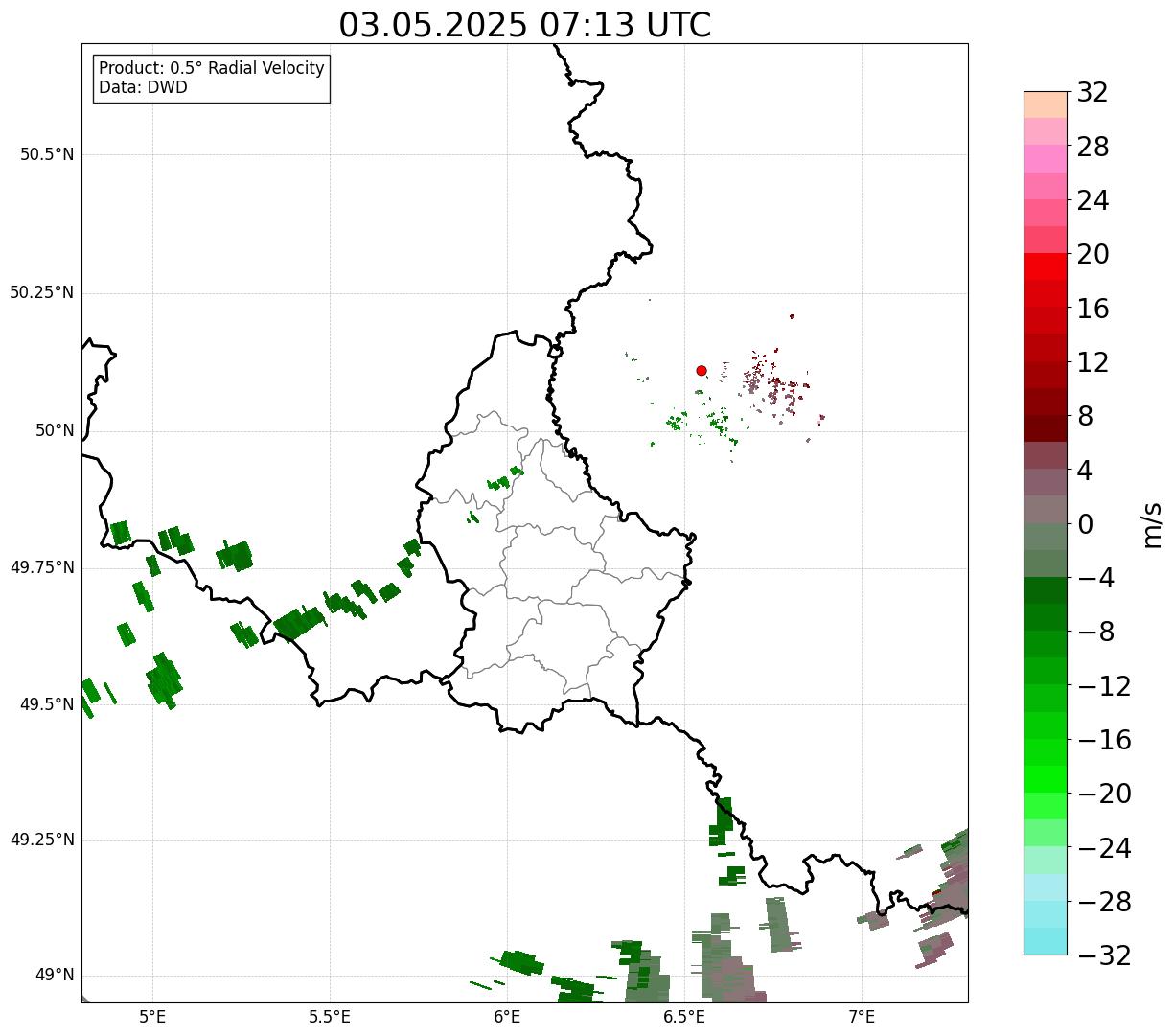Pick the peach swatch at top of colorbar
This screenshot has width=1174, height=1036.
(1046, 104)
